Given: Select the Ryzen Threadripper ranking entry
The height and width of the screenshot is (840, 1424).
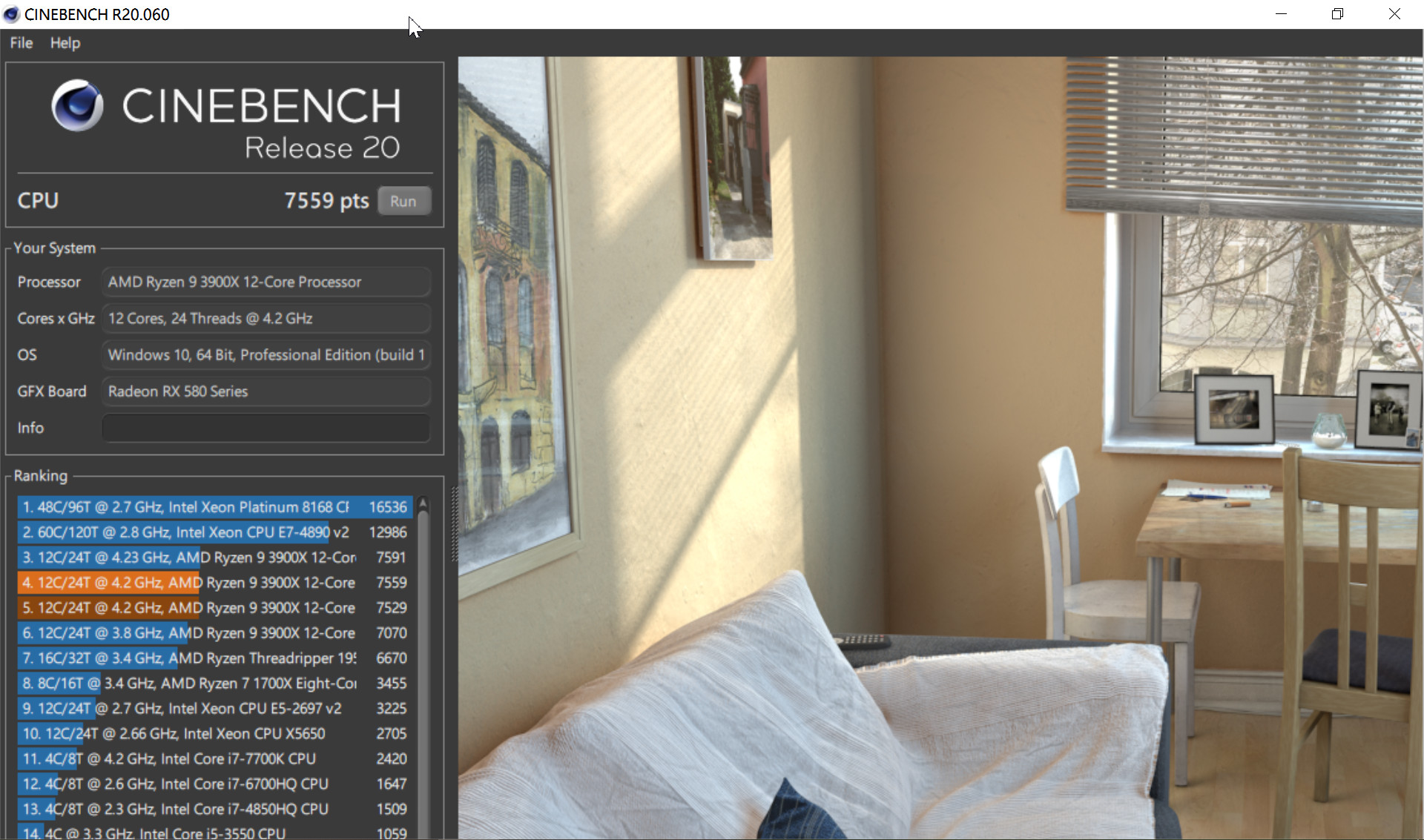Looking at the screenshot, I should [214, 658].
